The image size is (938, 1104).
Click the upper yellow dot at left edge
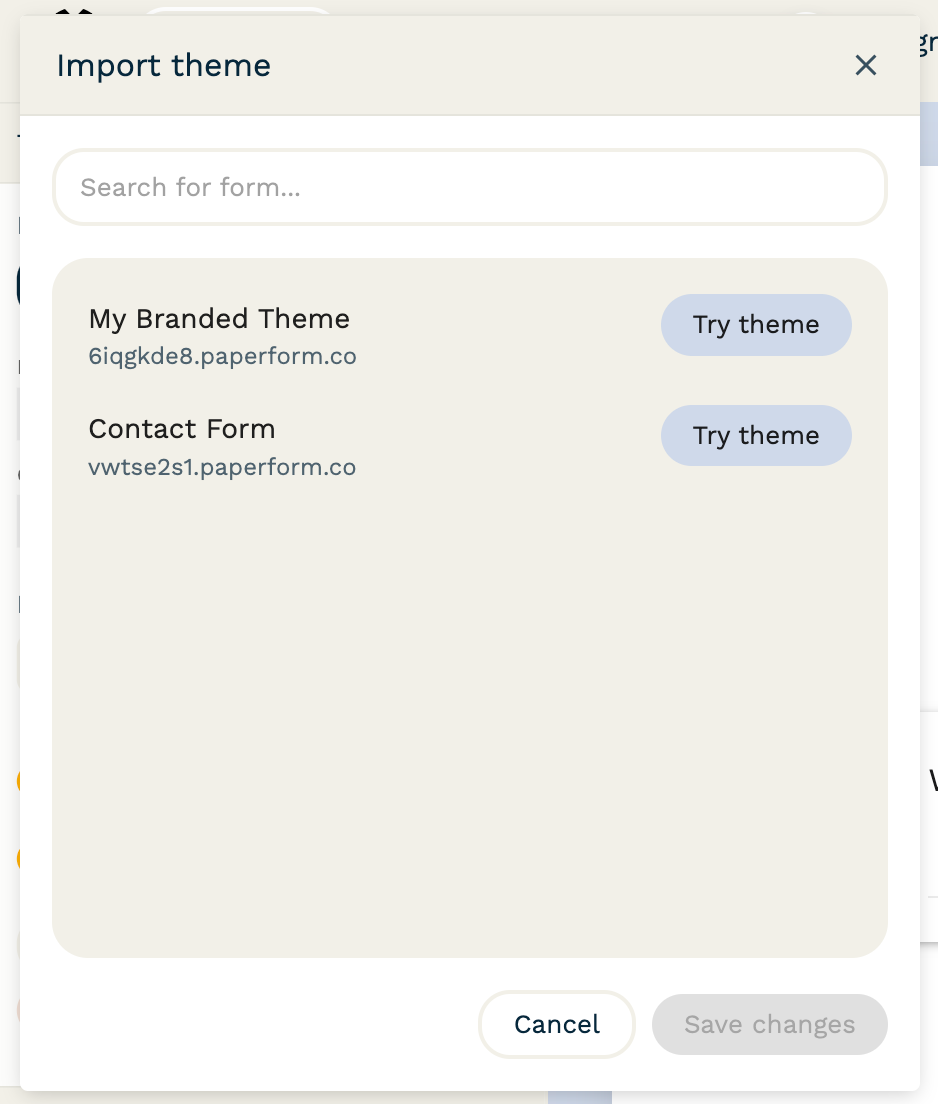tap(19, 781)
